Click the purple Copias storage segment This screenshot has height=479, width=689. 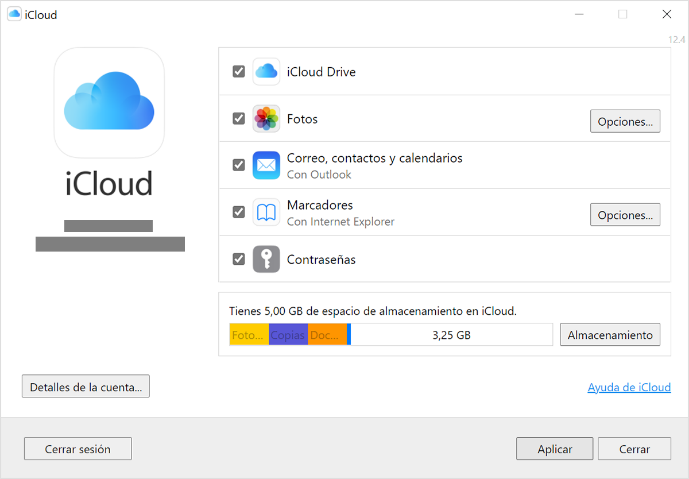coord(288,335)
